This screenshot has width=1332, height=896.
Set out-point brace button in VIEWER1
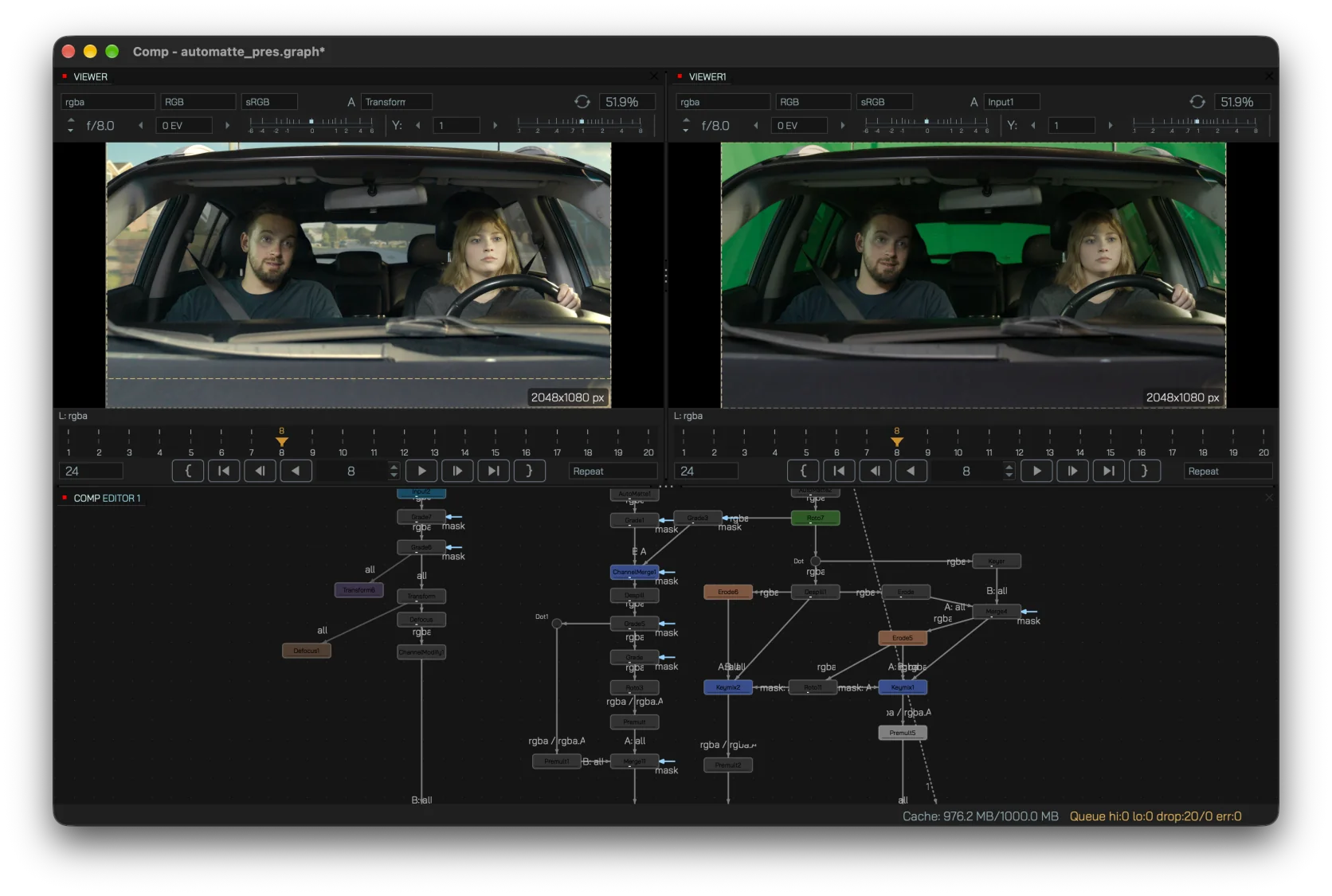[1144, 471]
